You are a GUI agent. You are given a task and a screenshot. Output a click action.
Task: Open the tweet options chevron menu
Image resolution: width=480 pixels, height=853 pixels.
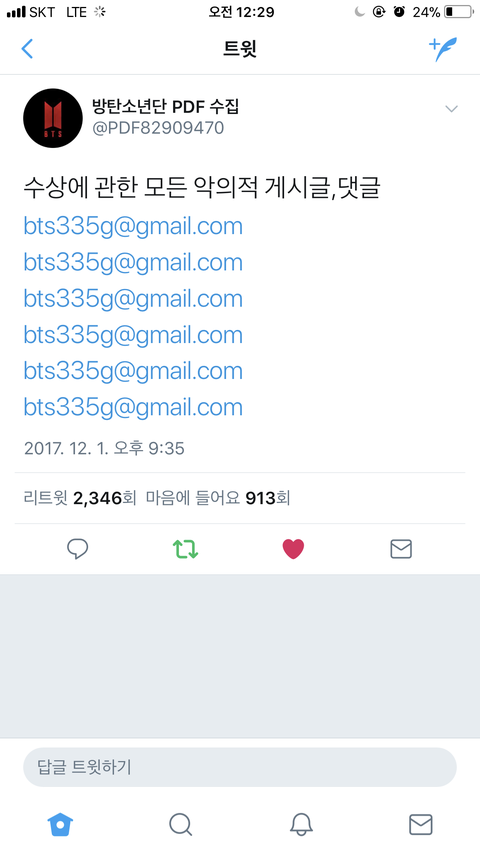click(x=451, y=109)
